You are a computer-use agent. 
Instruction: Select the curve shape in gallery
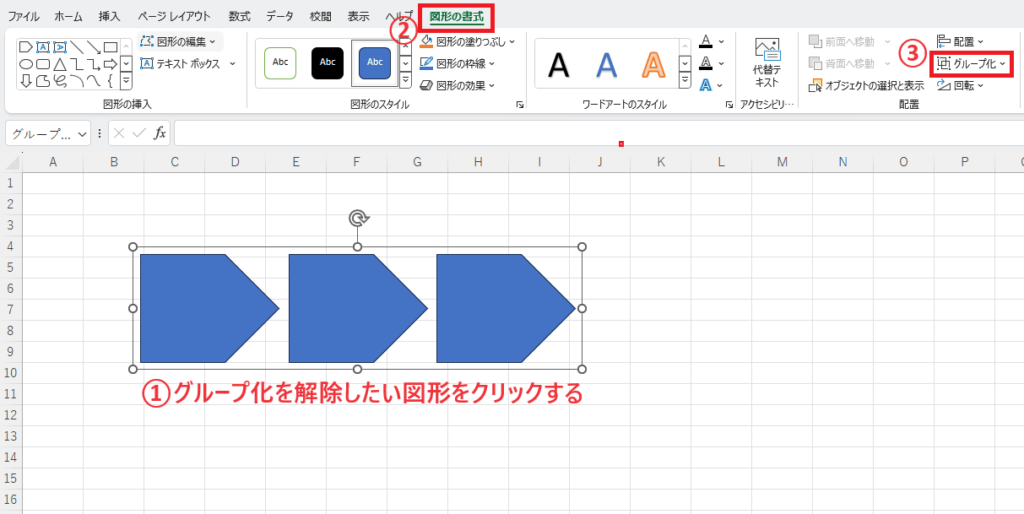[94, 80]
